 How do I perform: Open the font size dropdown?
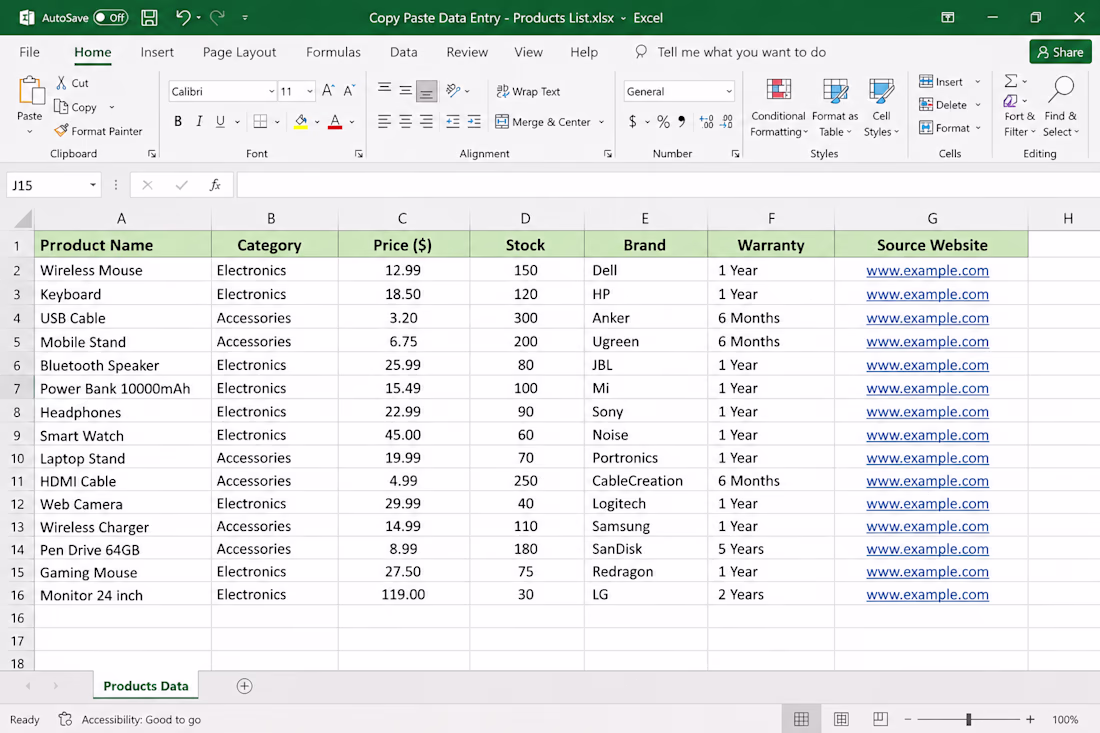coord(309,91)
